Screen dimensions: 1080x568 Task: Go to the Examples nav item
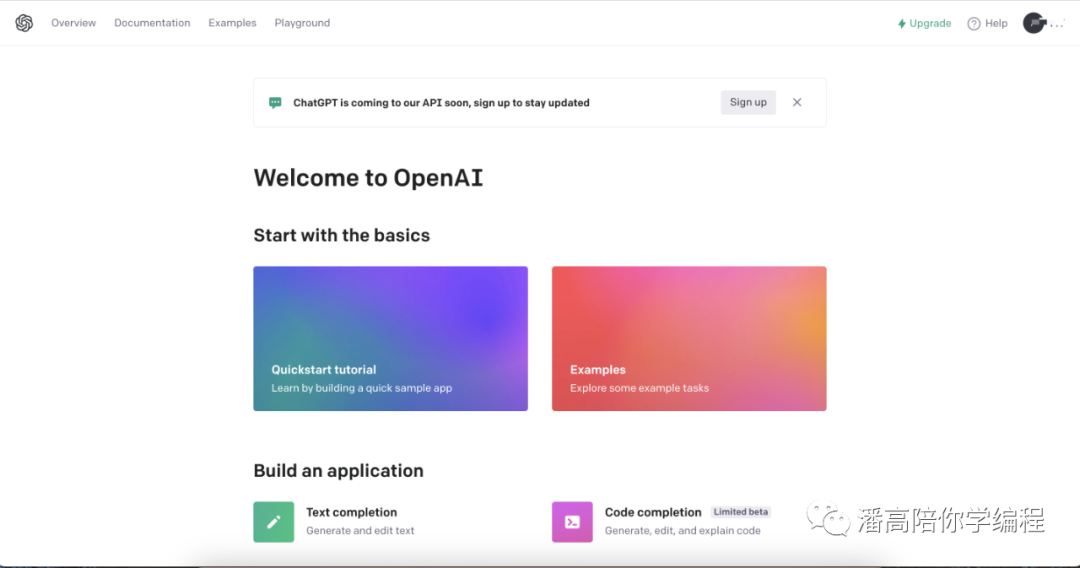pyautogui.click(x=232, y=23)
